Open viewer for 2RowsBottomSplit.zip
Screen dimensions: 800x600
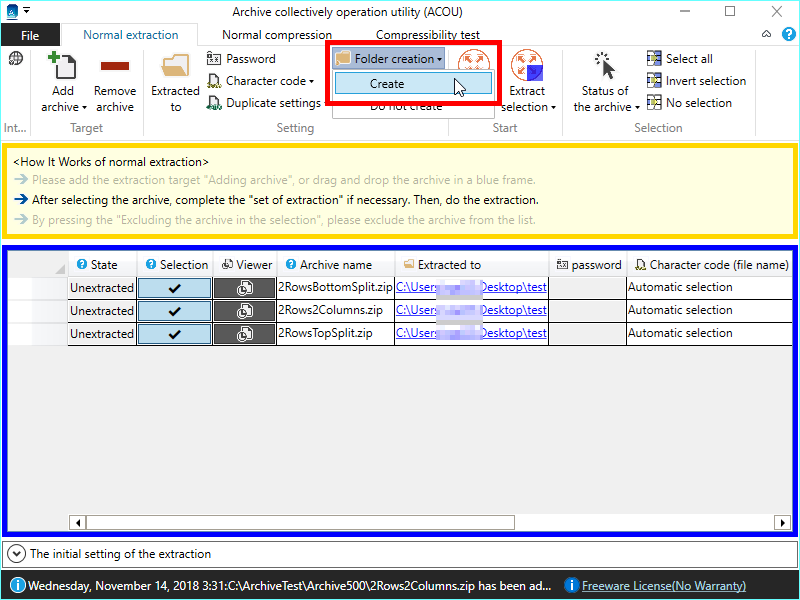tap(244, 288)
